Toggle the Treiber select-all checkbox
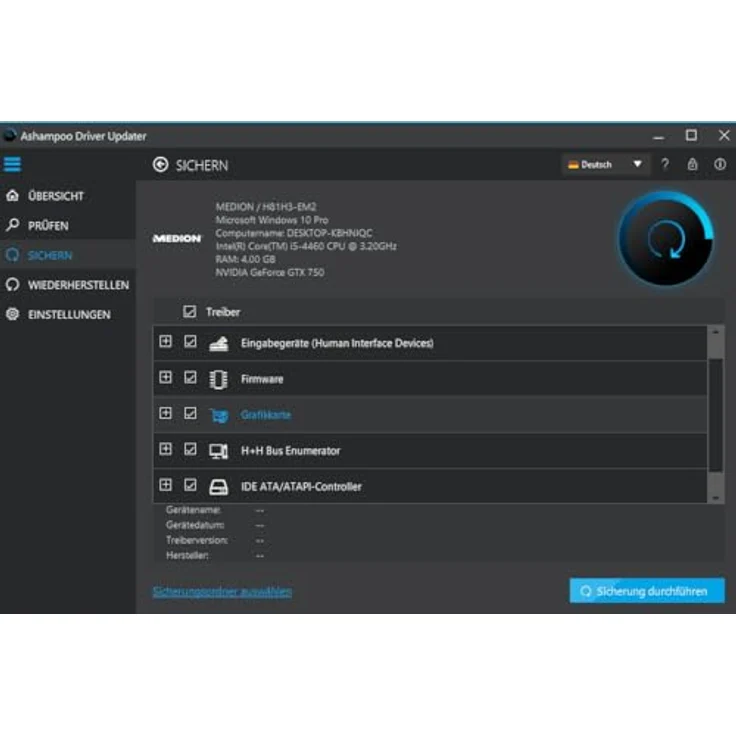The width and height of the screenshot is (736, 736). (x=190, y=312)
